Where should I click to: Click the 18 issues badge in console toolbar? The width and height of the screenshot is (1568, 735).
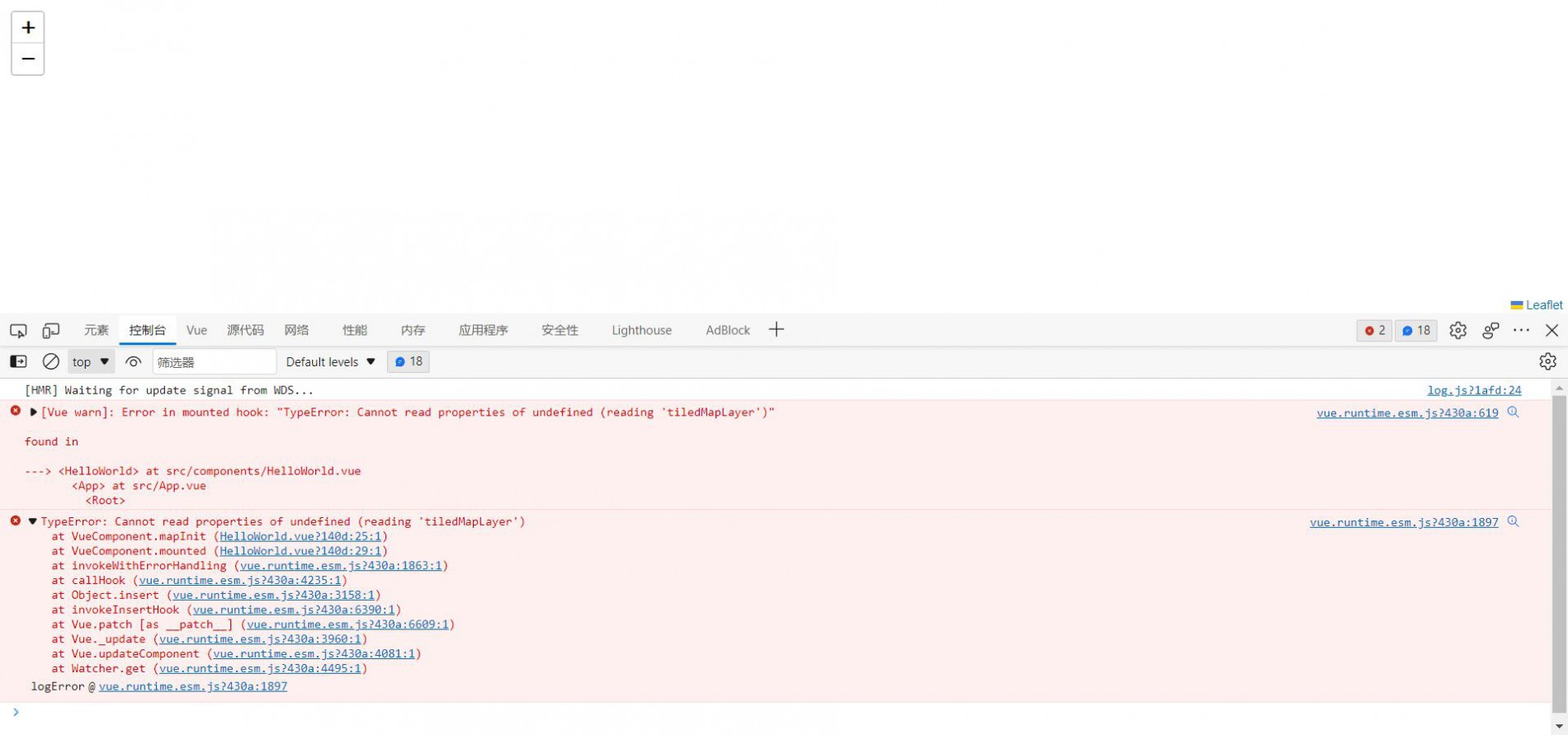[408, 361]
